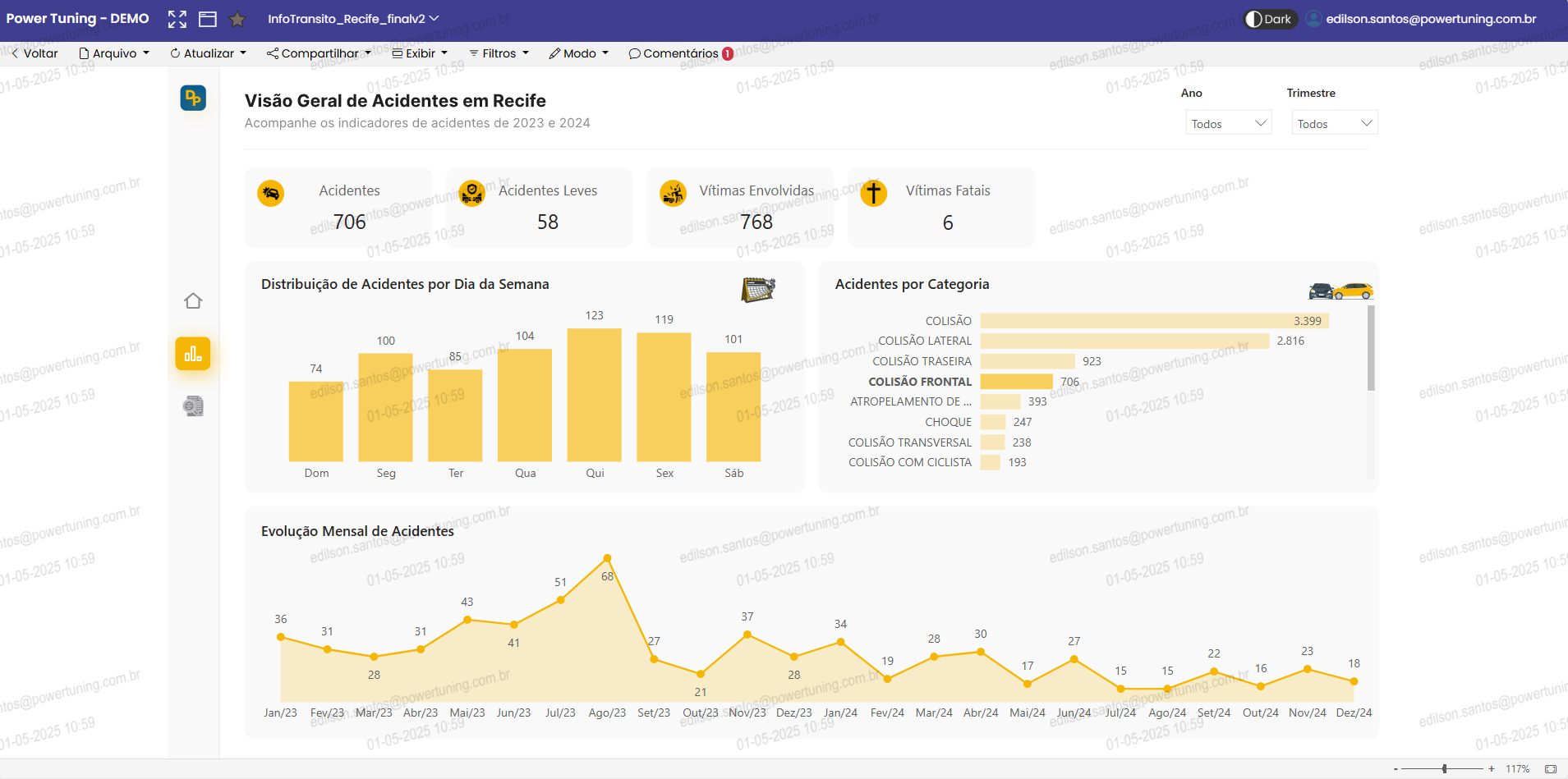
Task: Click the fullscreen expand icon
Action: pyautogui.click(x=177, y=19)
